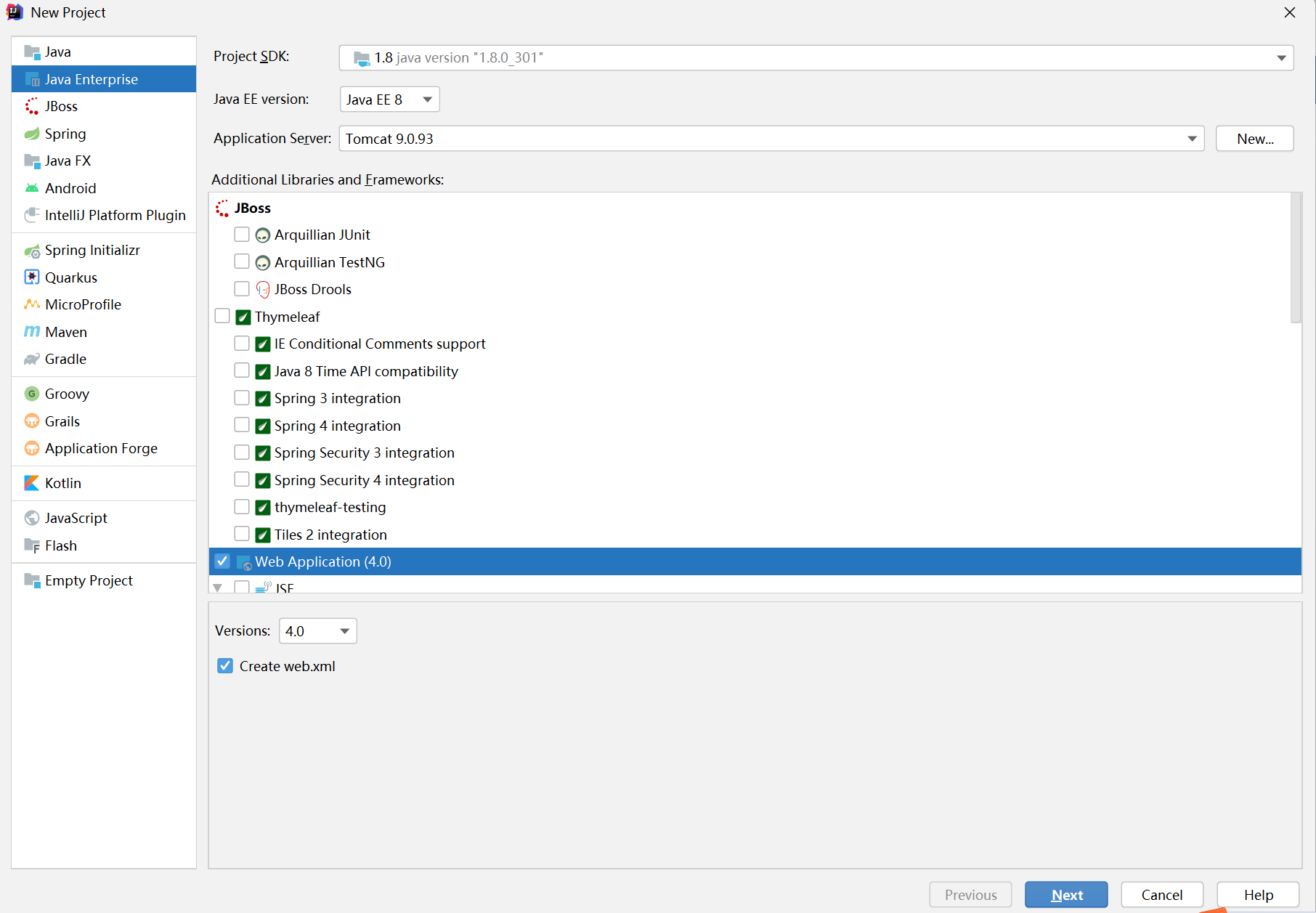
Task: Enable the Tiles 2 integration checkbox
Action: coord(242,534)
